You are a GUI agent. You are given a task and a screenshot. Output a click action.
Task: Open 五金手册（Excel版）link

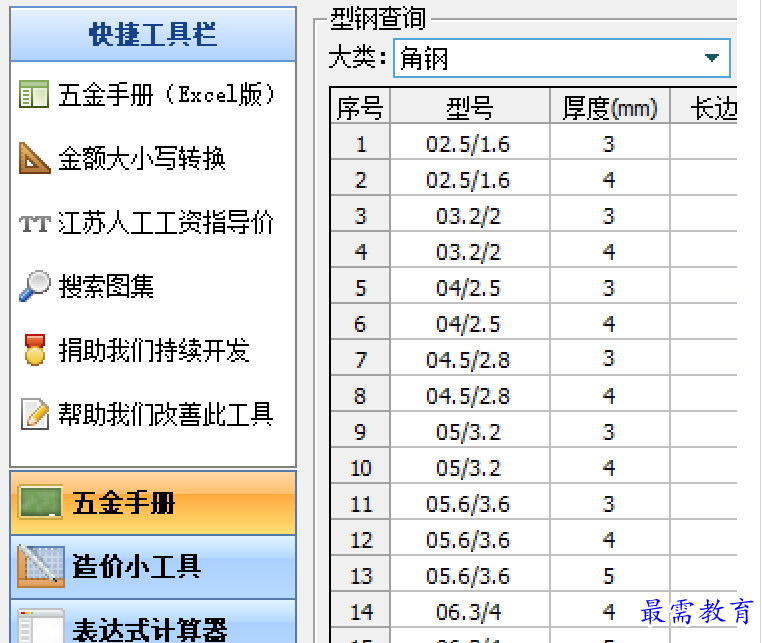click(167, 94)
